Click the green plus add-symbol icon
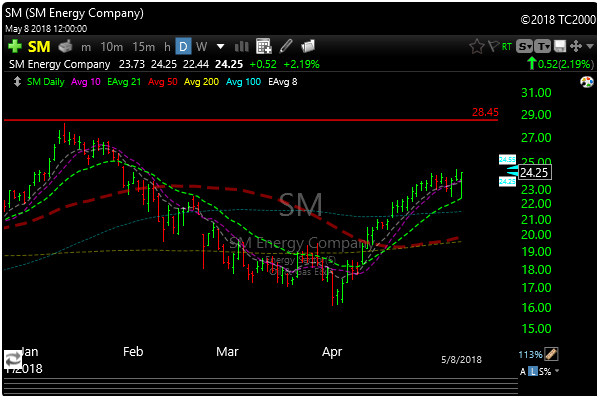Image resolution: width=597 pixels, height=396 pixels. pos(15,46)
